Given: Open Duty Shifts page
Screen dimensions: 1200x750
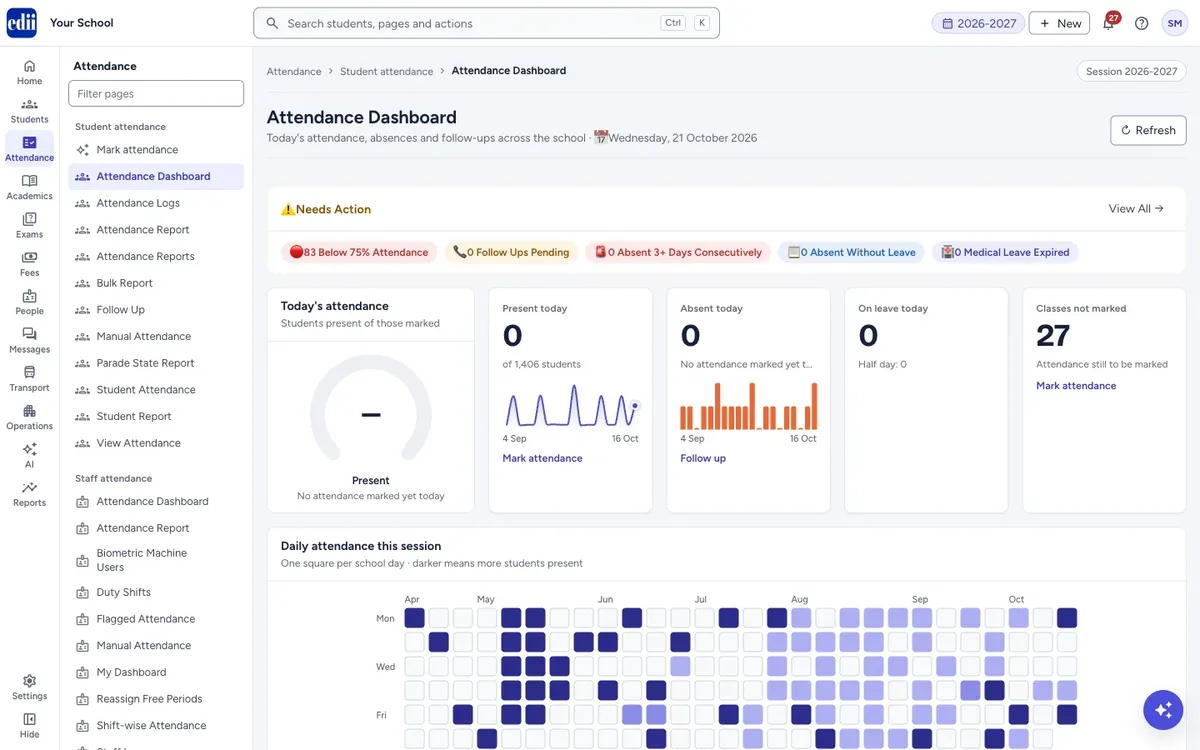Looking at the screenshot, I should click(x=156, y=592).
